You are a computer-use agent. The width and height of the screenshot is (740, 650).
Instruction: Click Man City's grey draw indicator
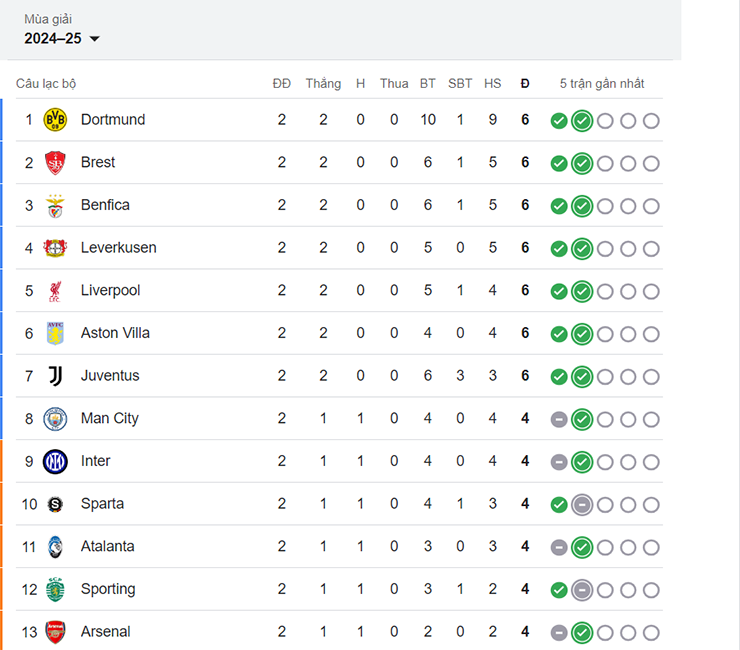[x=559, y=419]
